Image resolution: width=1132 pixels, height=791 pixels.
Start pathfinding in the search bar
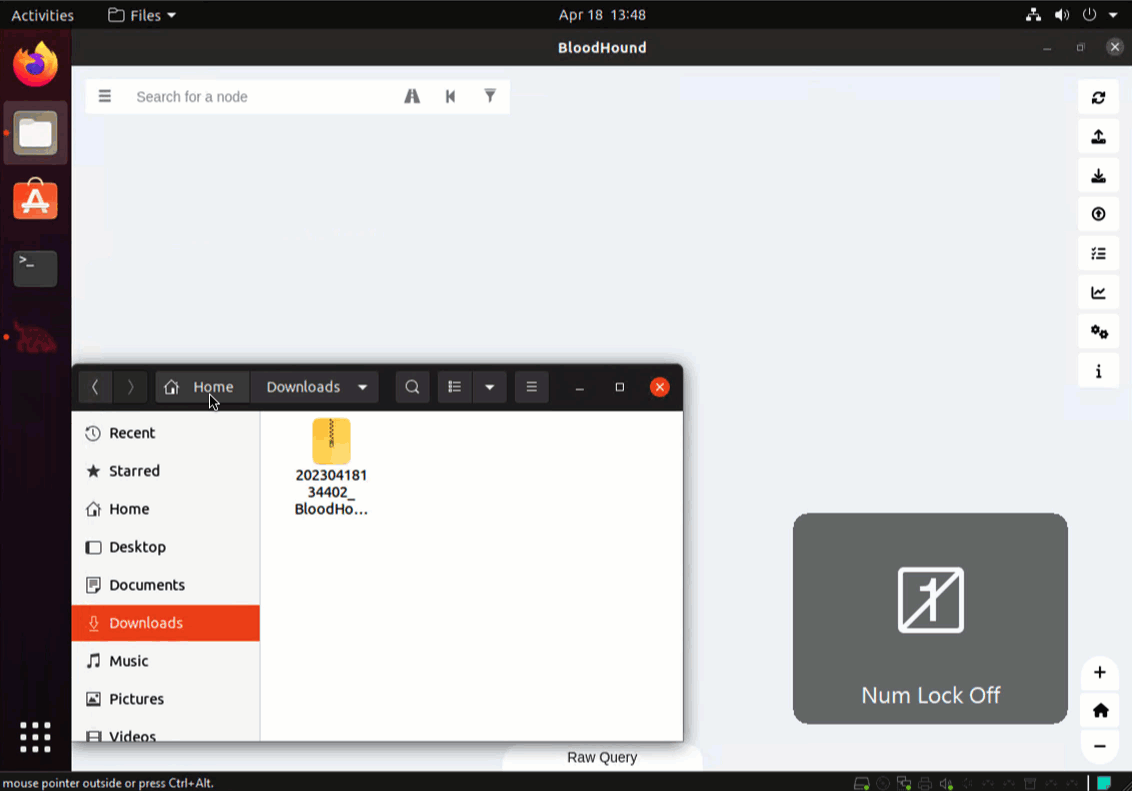tap(412, 96)
